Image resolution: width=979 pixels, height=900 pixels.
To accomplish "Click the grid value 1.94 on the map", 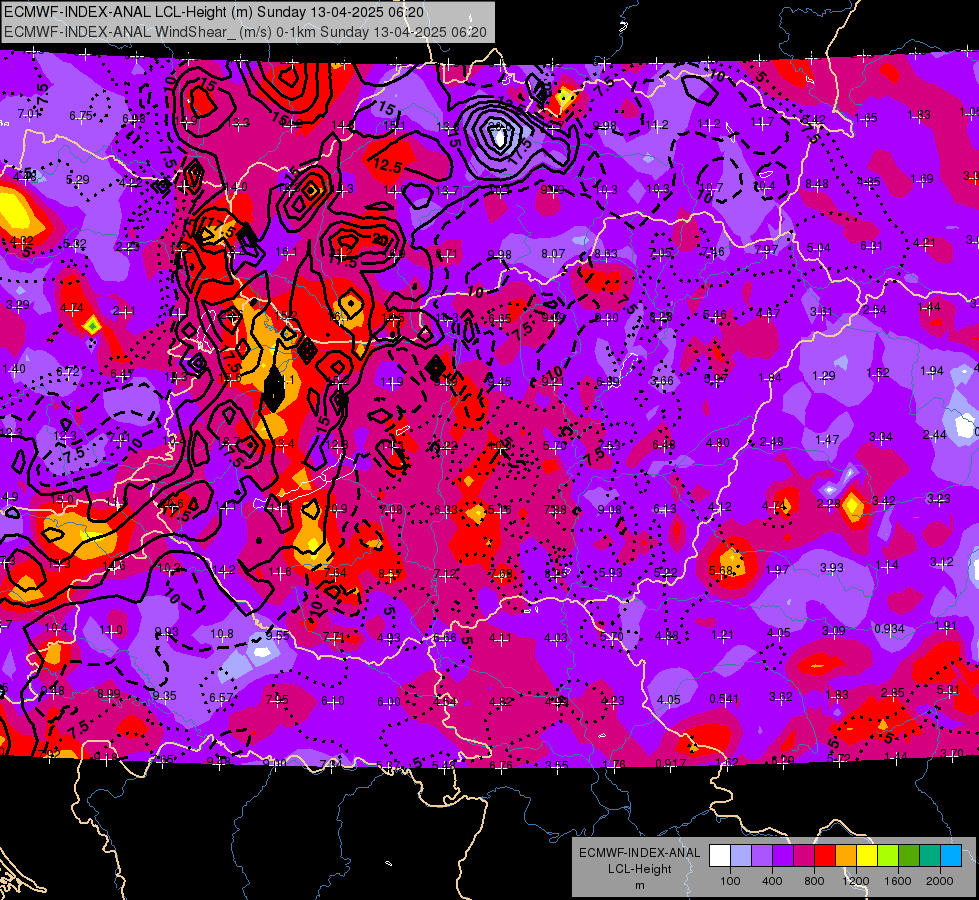I will click(932, 371).
